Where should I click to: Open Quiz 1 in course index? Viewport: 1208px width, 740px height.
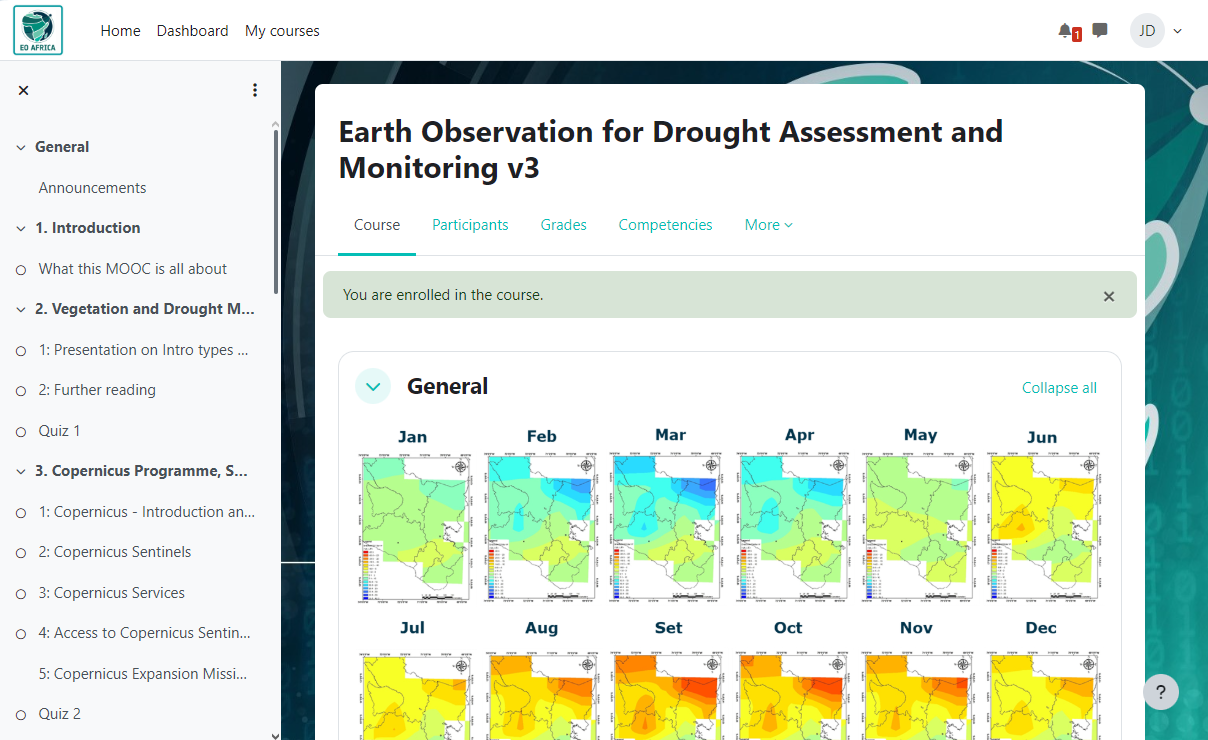coord(59,431)
